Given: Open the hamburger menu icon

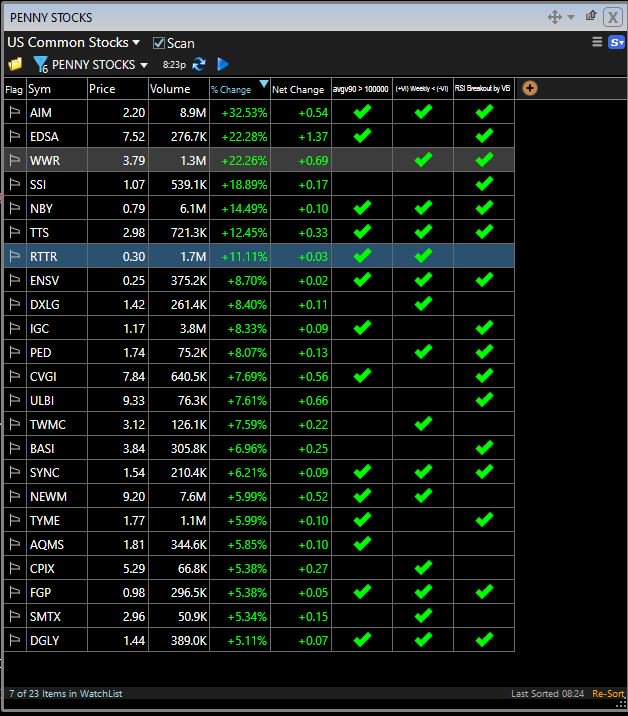Looking at the screenshot, I should (x=597, y=42).
